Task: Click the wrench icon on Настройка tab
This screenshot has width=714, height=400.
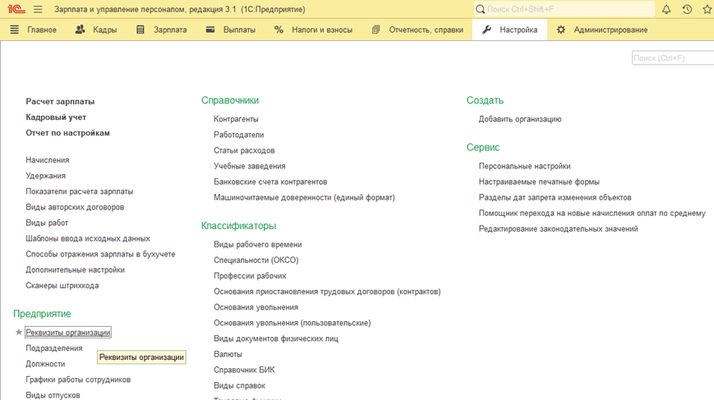Action: (487, 29)
